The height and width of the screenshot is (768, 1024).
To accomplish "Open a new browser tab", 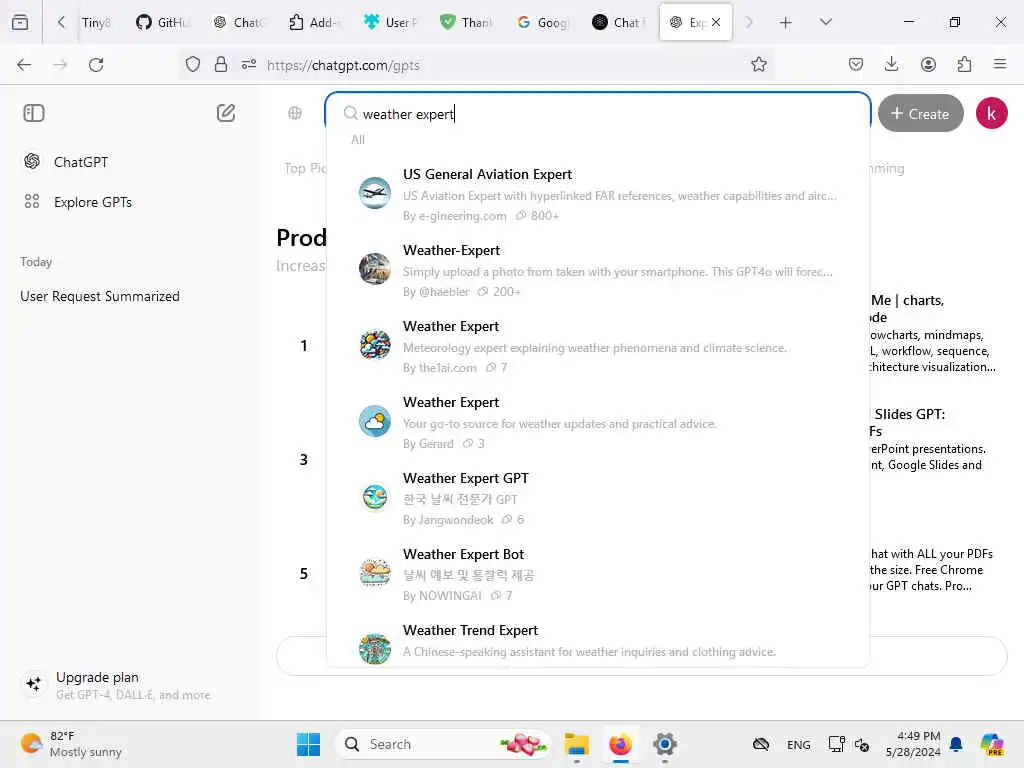I will click(x=786, y=23).
